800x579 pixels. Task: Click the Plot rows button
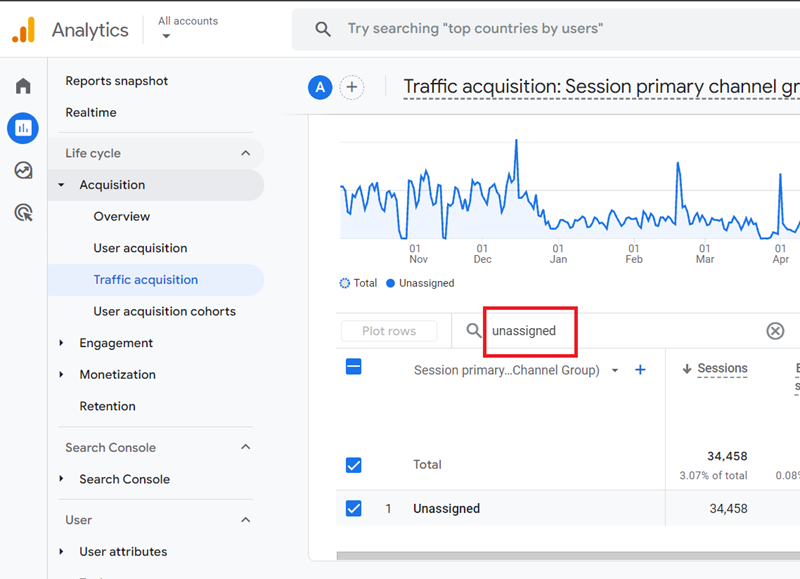389,330
